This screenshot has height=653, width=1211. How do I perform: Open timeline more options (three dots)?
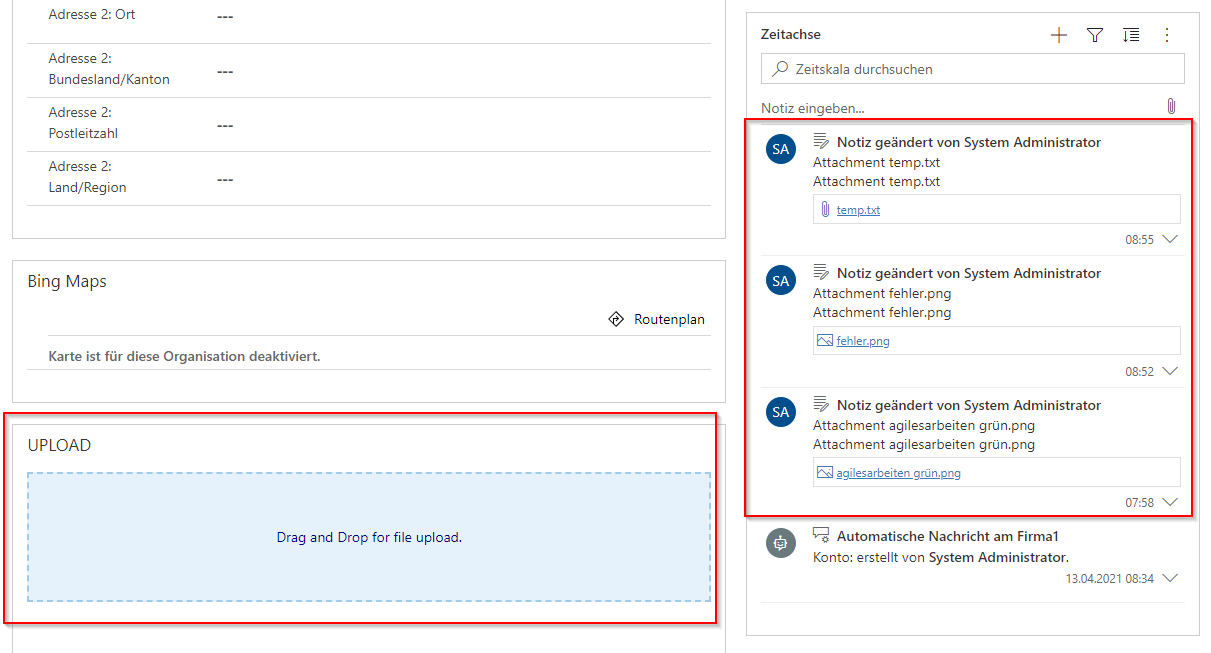pos(1166,35)
